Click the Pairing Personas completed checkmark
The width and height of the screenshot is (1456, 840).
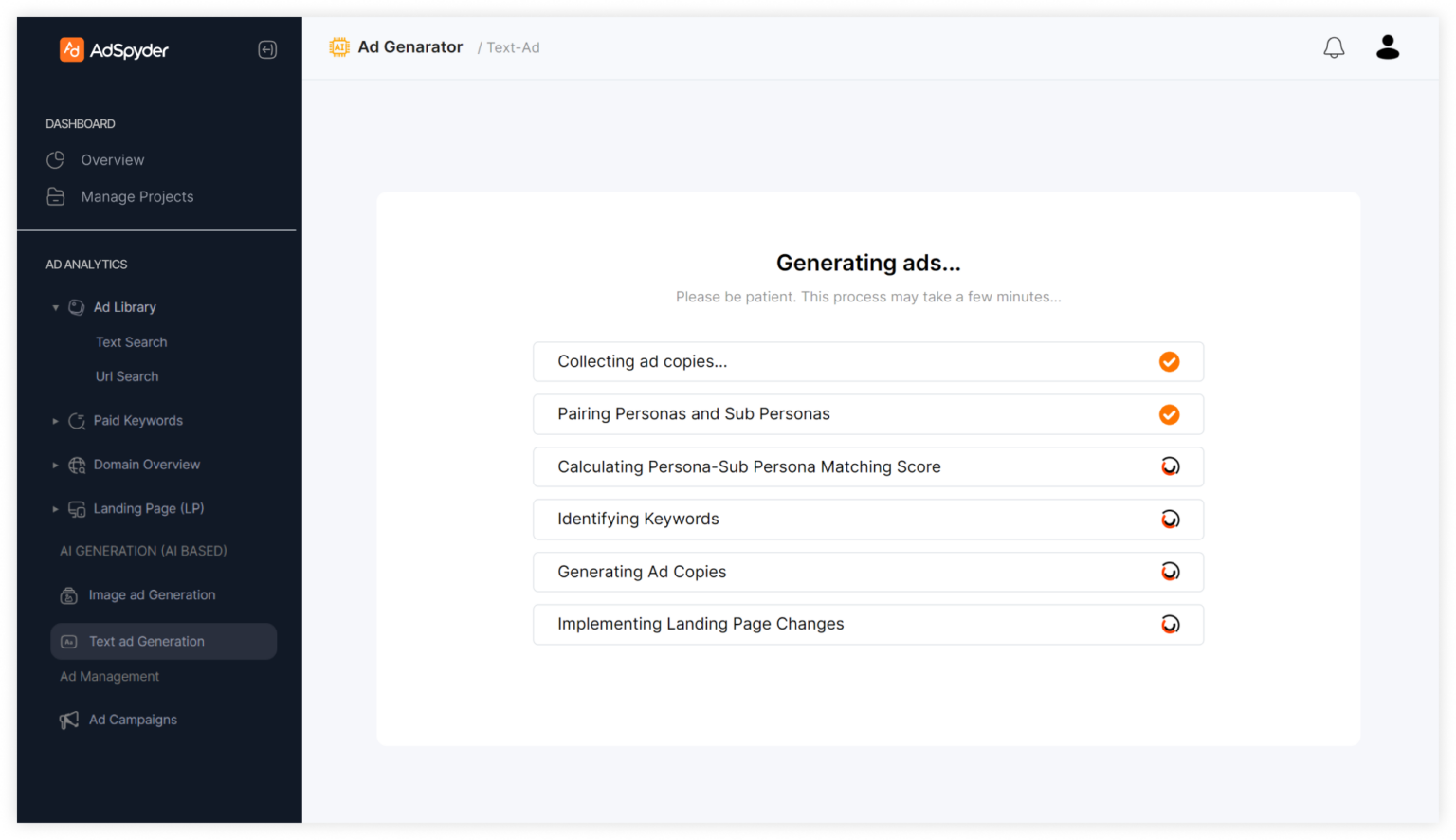pos(1169,414)
